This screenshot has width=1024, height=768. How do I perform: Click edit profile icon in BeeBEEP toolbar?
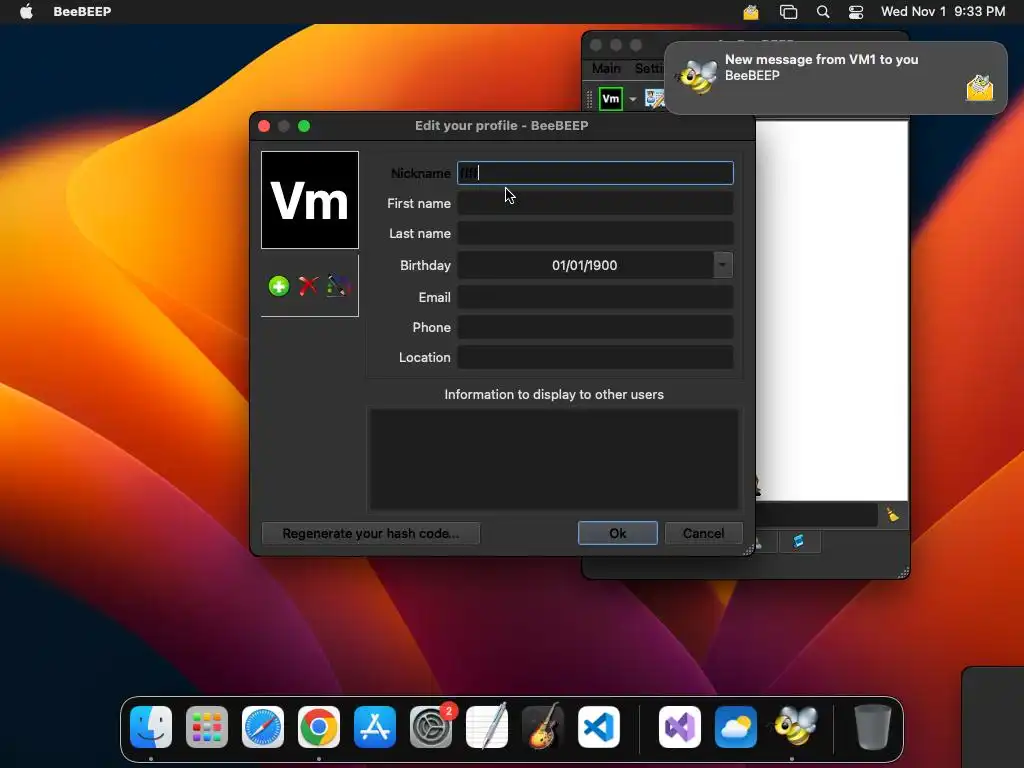(x=654, y=99)
